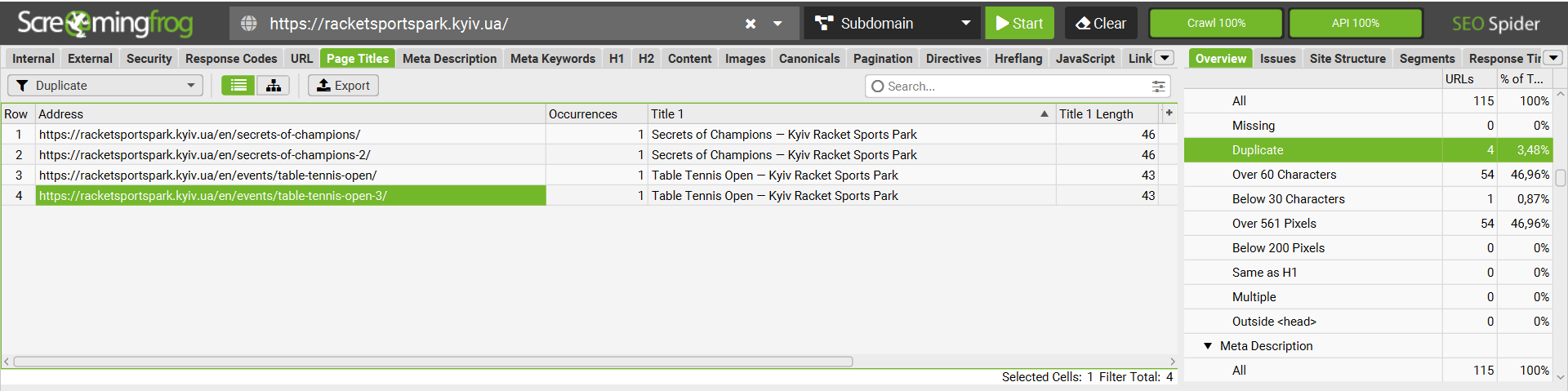The width and height of the screenshot is (1568, 391).
Task: Click the plus icon to add columns
Action: click(1169, 113)
